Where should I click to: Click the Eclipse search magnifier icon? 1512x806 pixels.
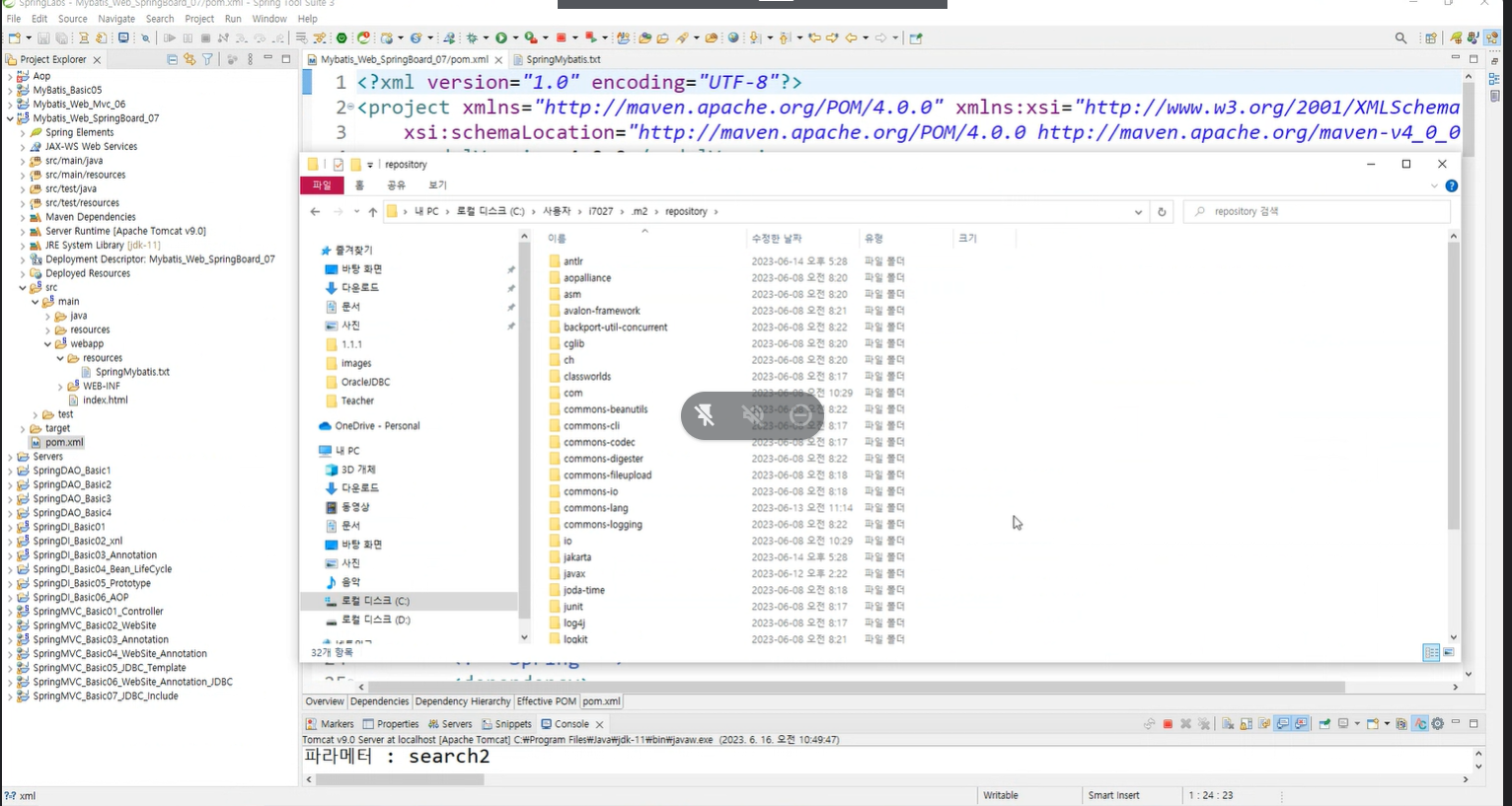click(x=1400, y=38)
